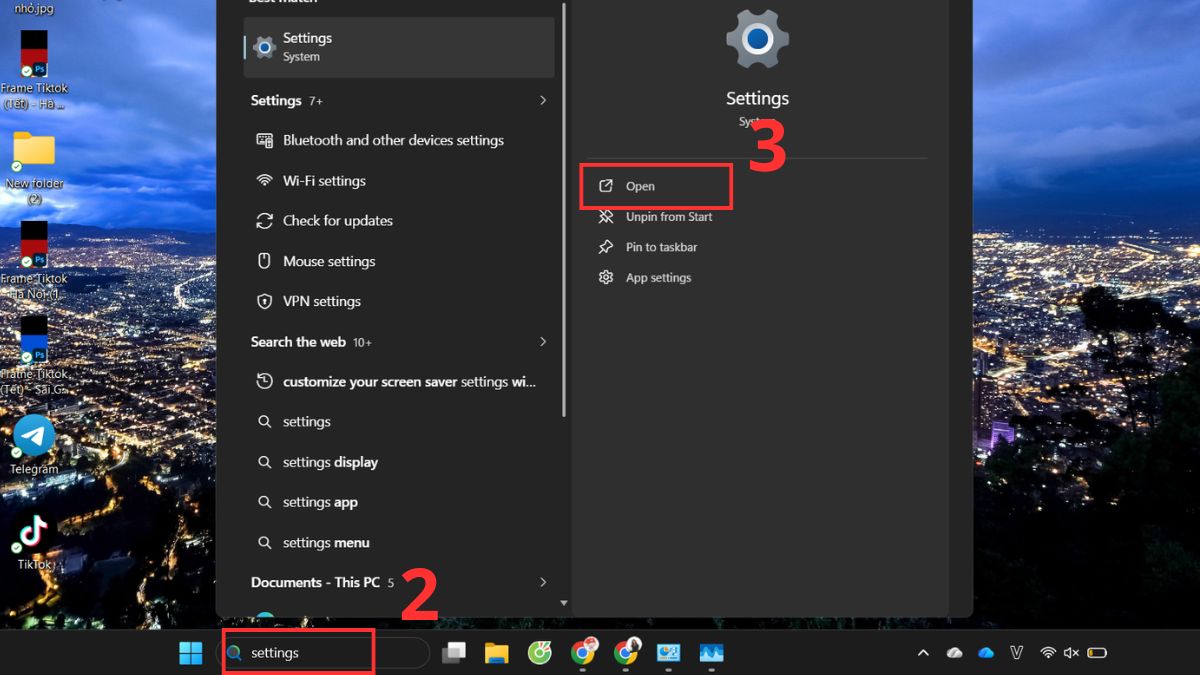Open File Explorer from the taskbar
The width and height of the screenshot is (1200, 675).
tap(497, 653)
